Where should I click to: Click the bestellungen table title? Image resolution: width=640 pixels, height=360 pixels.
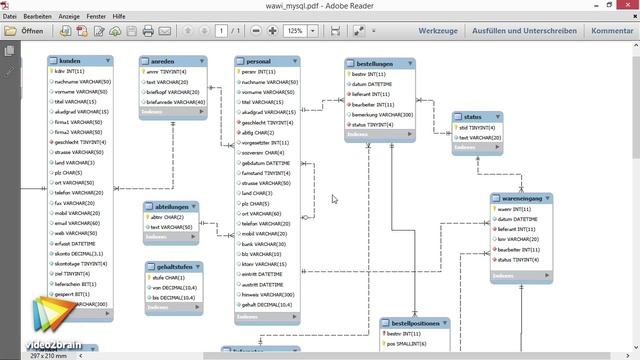(375, 64)
